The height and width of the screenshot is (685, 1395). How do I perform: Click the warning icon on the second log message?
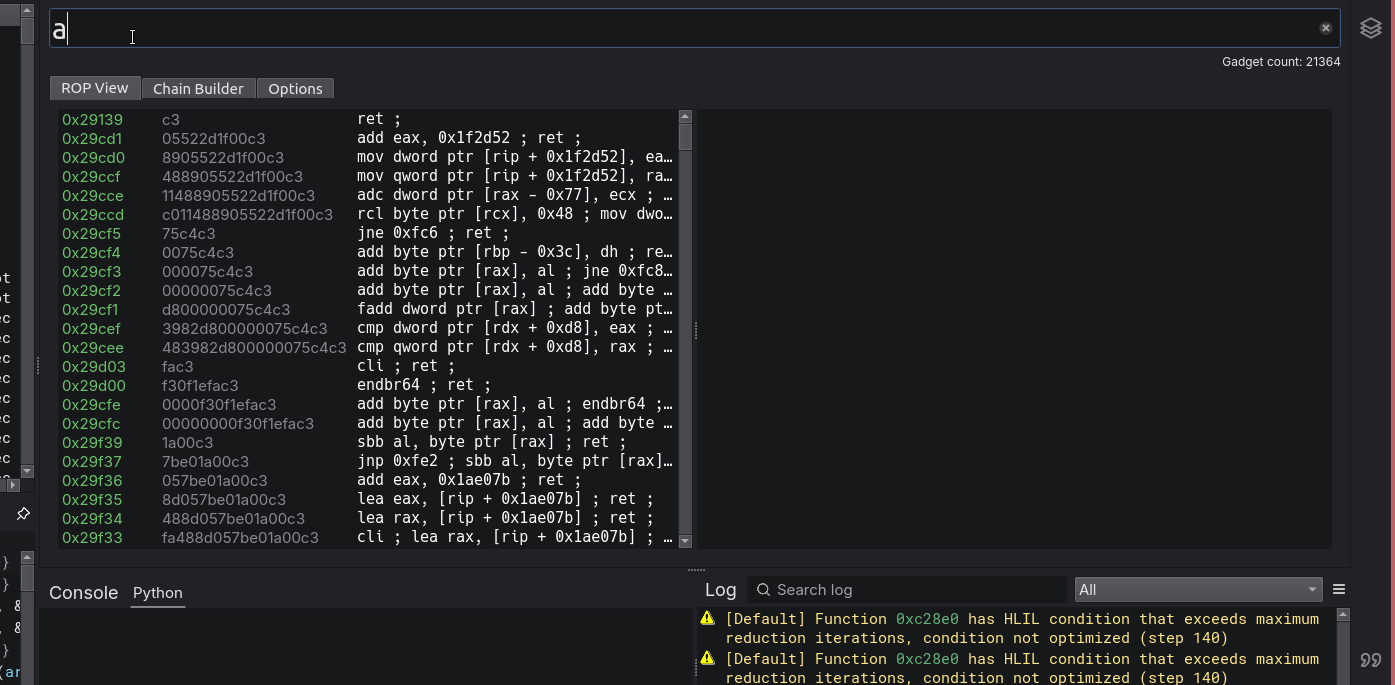(x=706, y=658)
